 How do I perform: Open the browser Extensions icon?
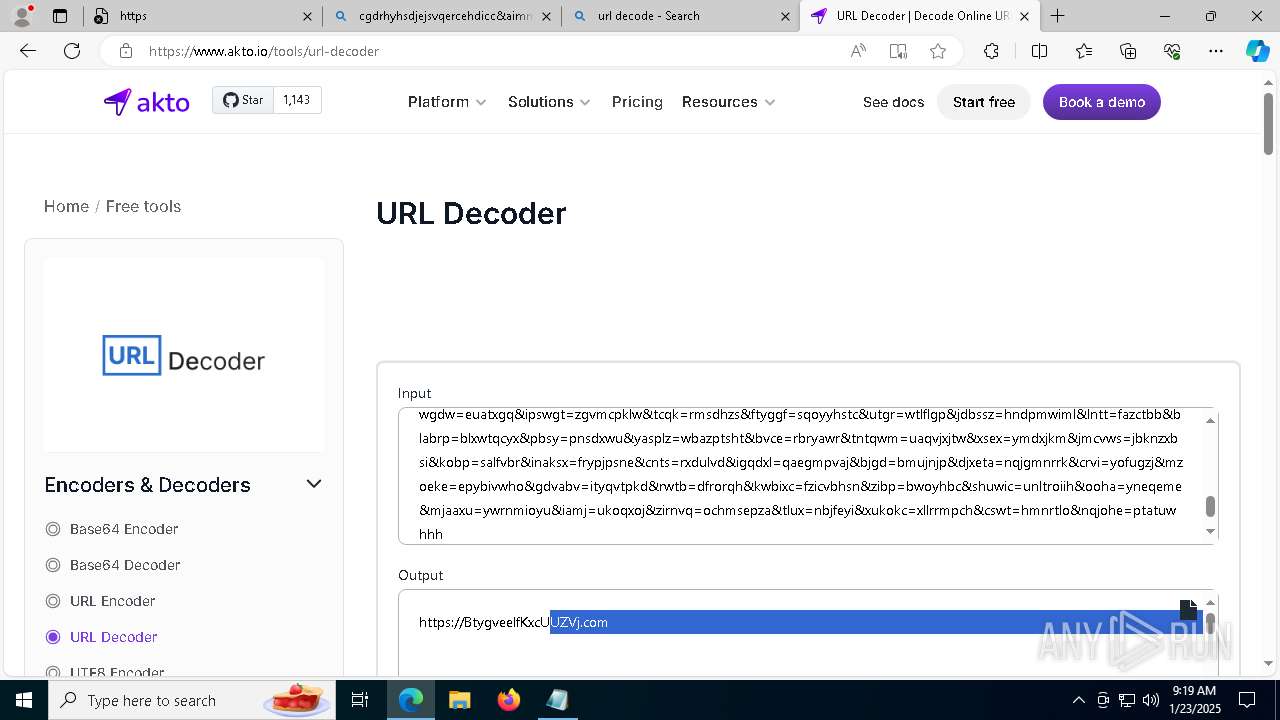[991, 51]
